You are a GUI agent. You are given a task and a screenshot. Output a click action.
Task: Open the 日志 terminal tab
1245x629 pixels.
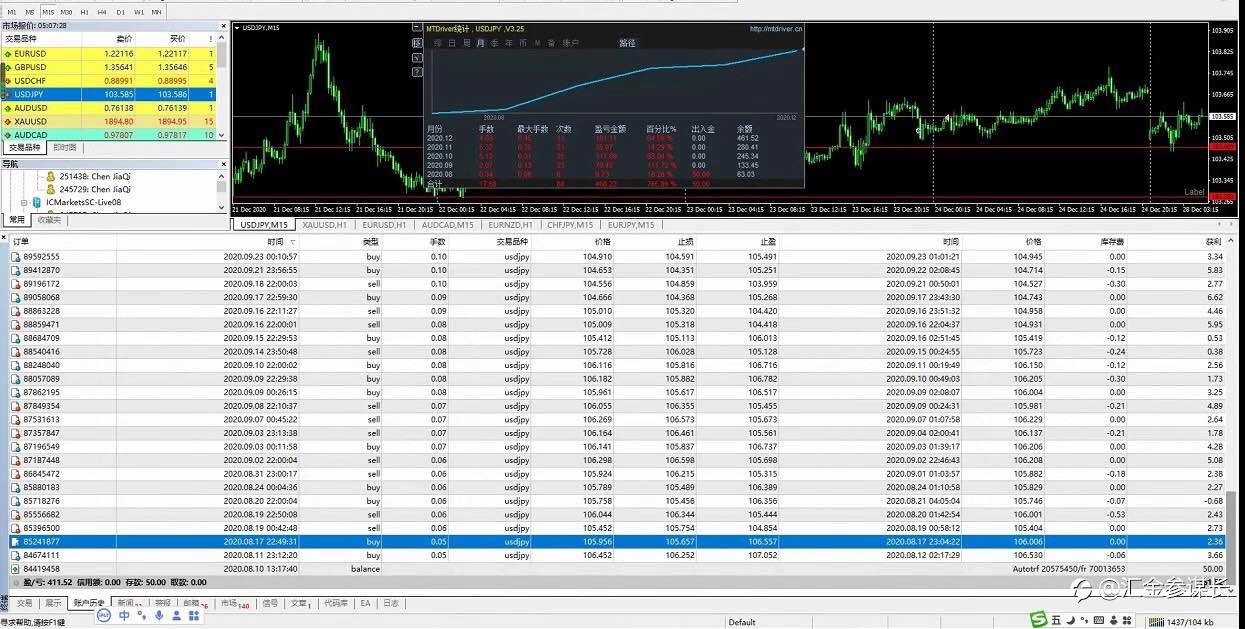(391, 603)
